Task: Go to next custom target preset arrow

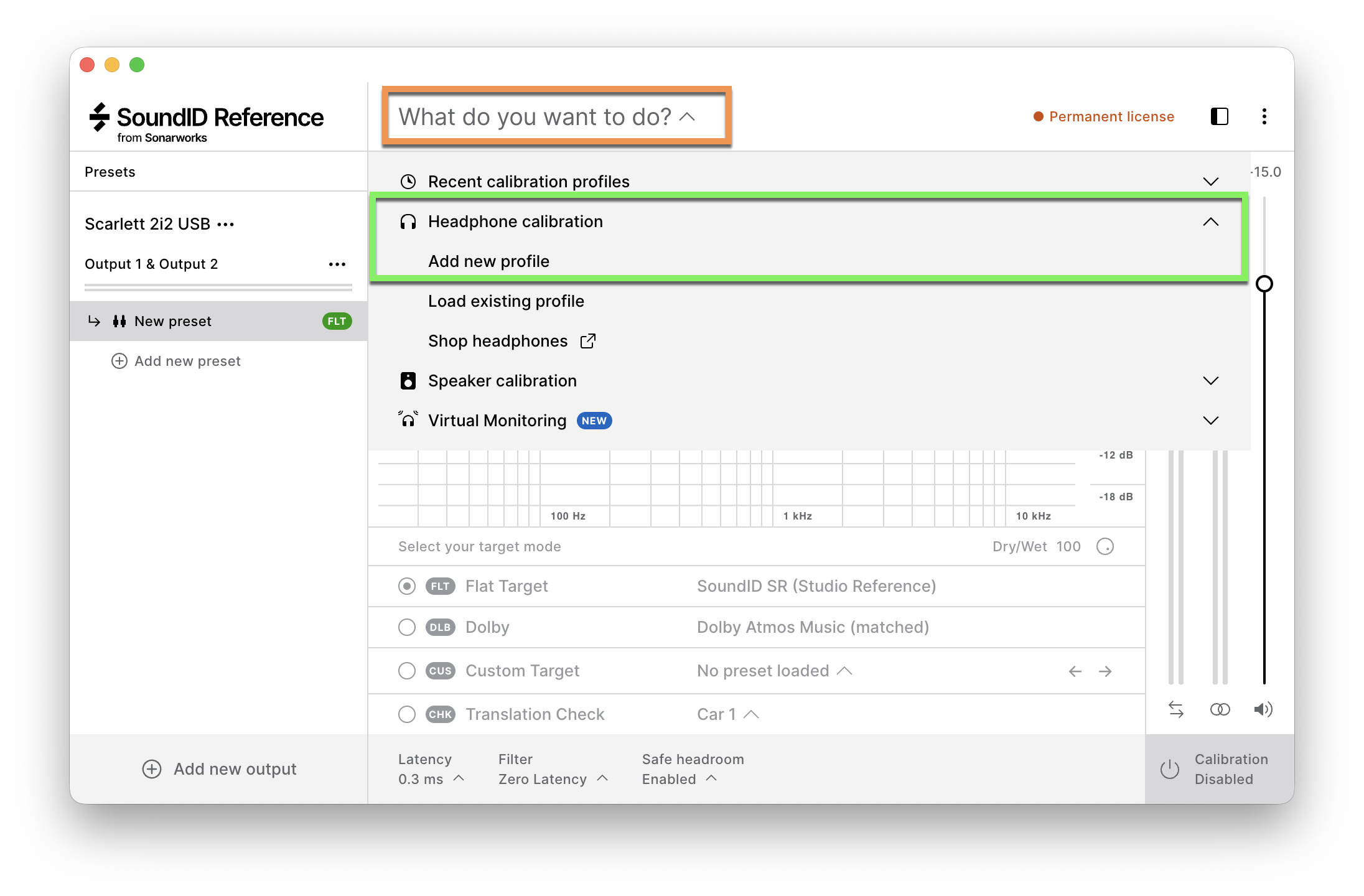Action: (x=1105, y=671)
